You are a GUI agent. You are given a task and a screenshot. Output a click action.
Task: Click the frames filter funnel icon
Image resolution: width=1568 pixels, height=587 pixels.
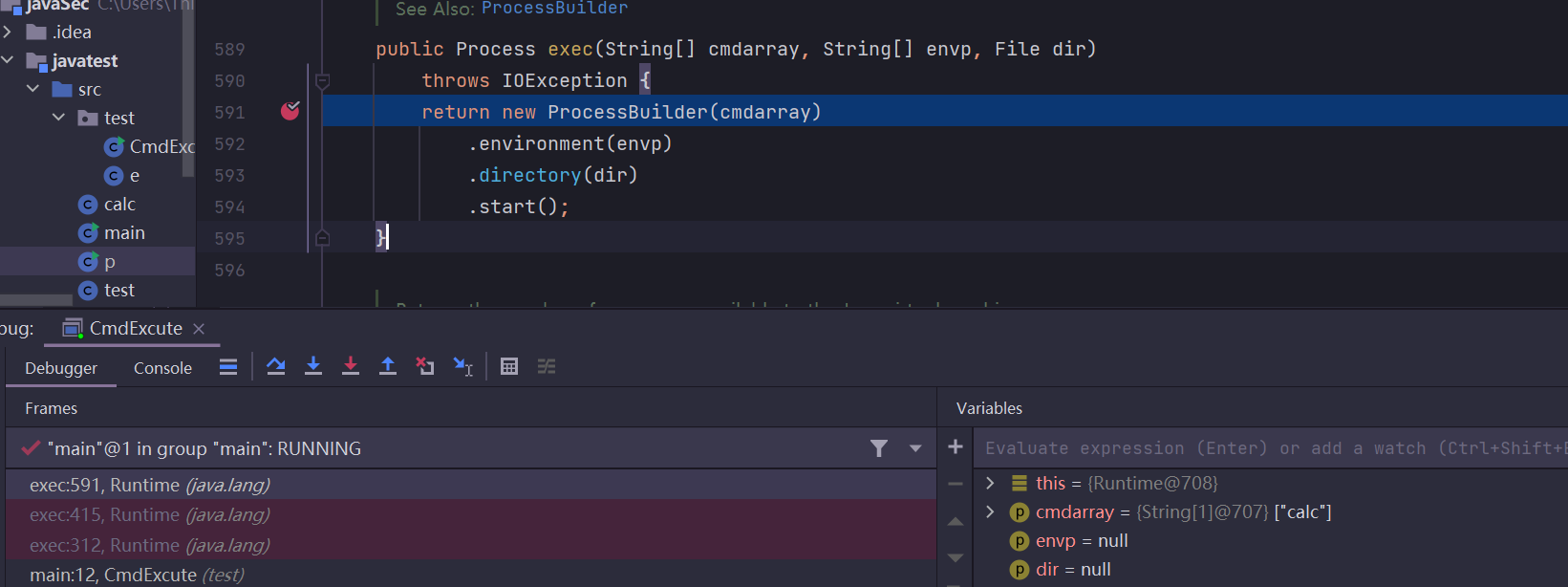point(879,448)
